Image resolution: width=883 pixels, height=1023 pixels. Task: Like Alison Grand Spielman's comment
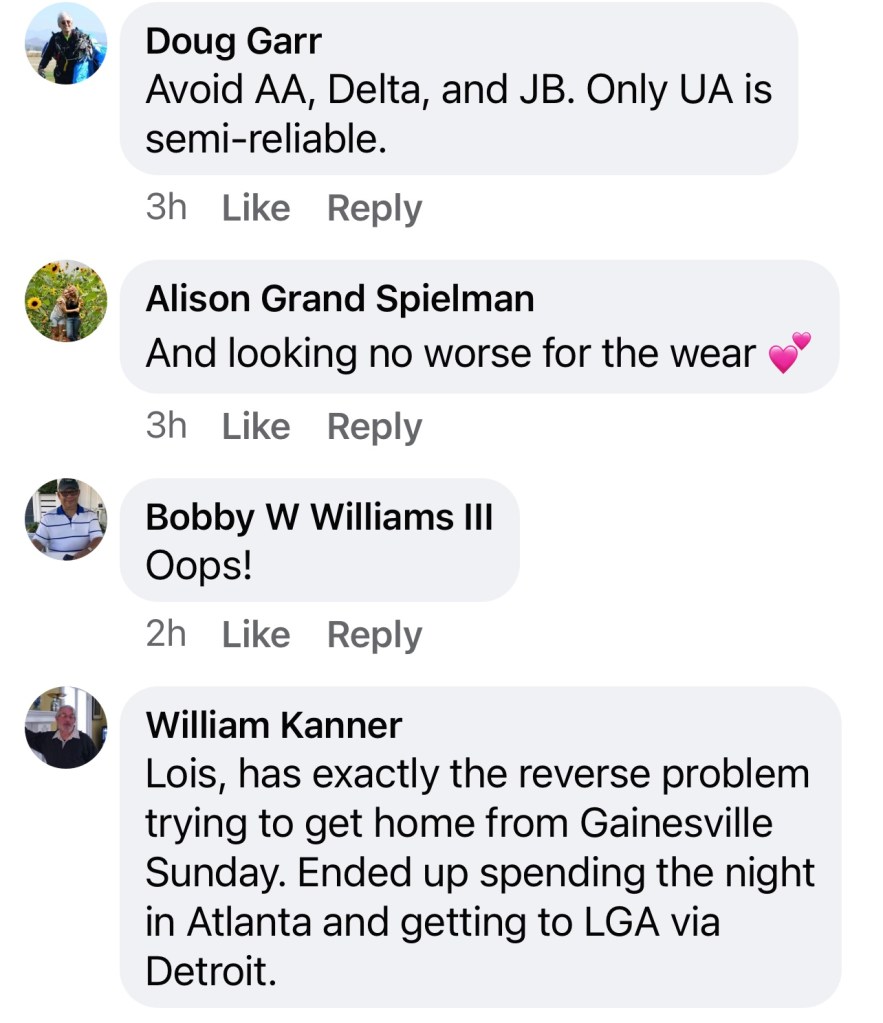255,426
